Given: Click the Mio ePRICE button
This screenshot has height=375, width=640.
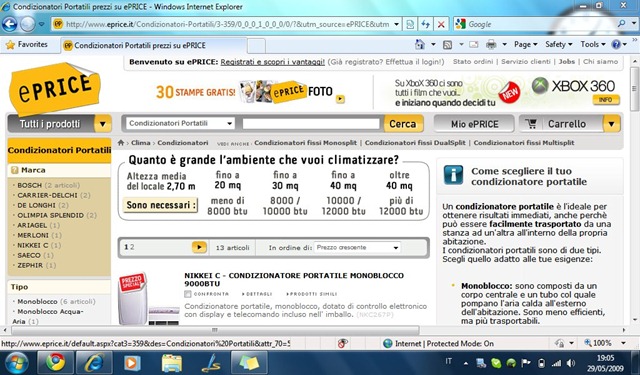Looking at the screenshot, I should (x=474, y=124).
